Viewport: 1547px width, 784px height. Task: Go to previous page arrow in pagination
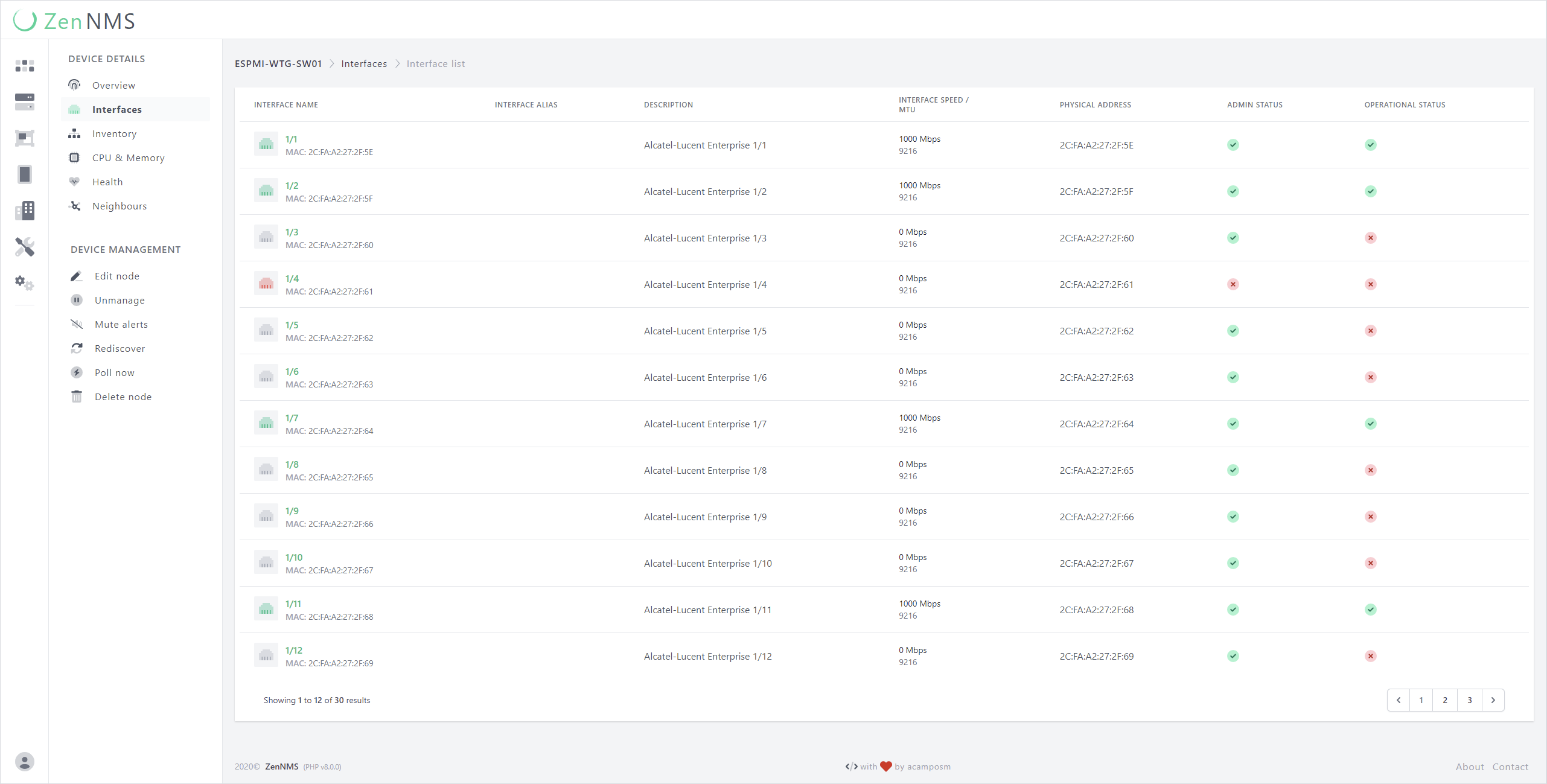[x=1399, y=700]
